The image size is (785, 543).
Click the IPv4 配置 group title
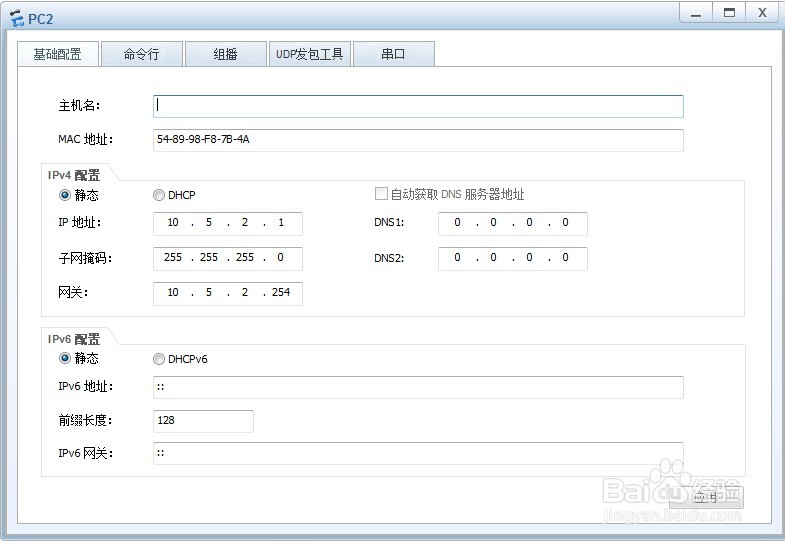click(74, 175)
